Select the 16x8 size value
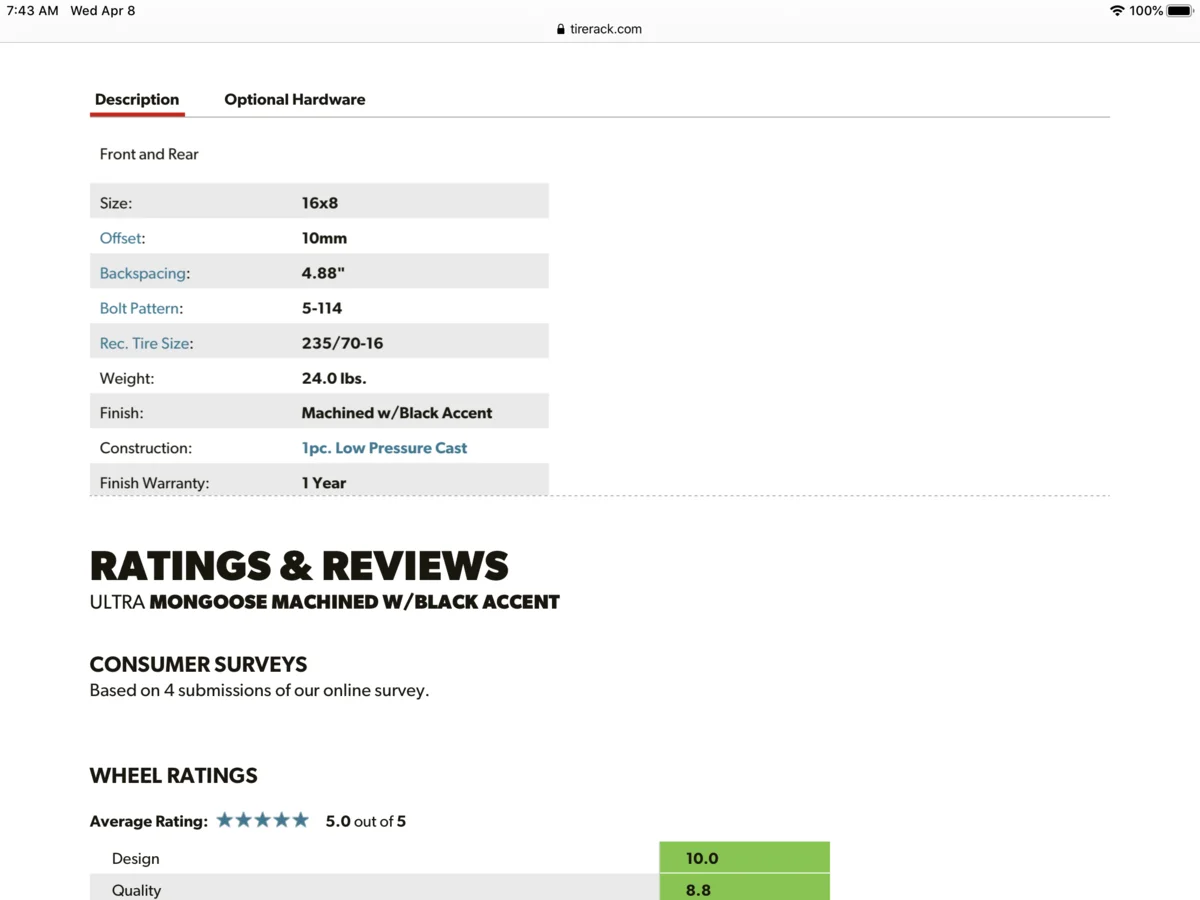This screenshot has height=900, width=1200. (x=320, y=203)
